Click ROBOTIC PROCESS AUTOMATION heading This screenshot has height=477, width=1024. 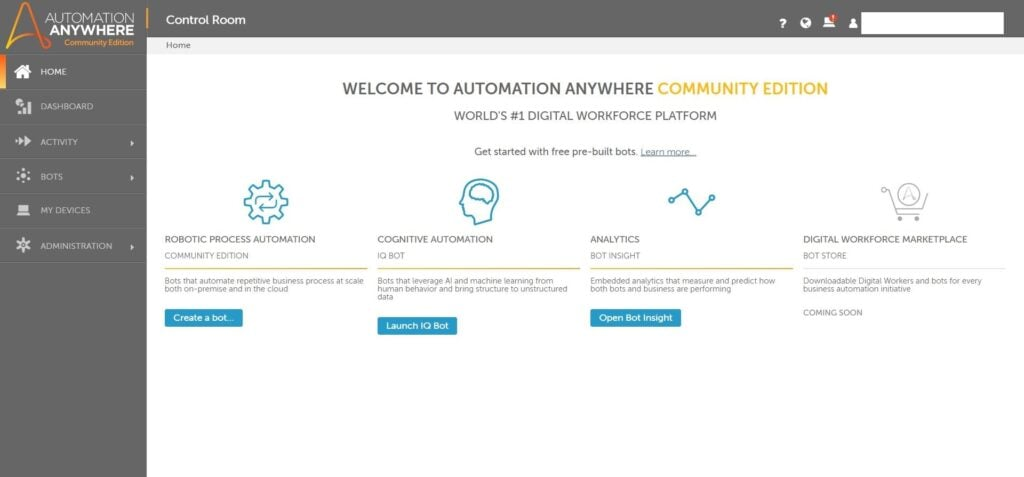(240, 239)
